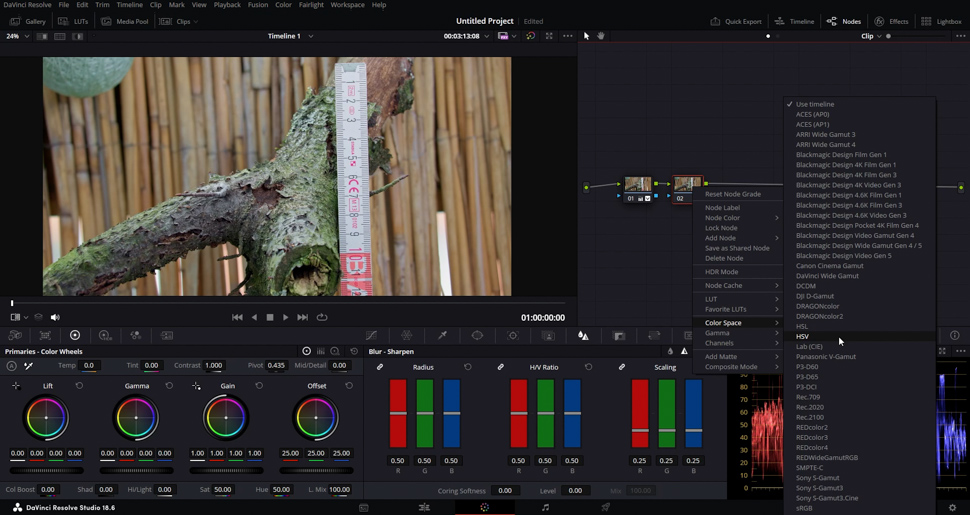Mute viewer audio speaker
The height and width of the screenshot is (515, 970).
tap(55, 317)
